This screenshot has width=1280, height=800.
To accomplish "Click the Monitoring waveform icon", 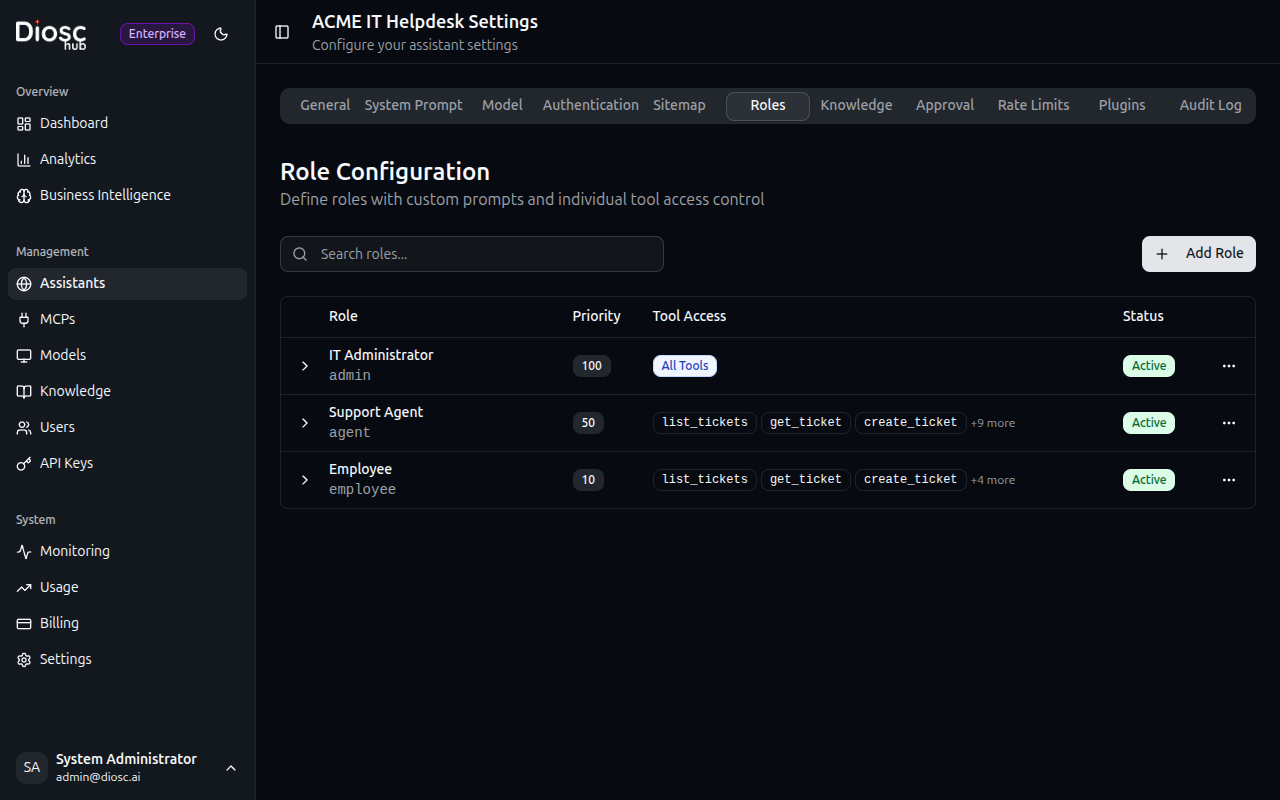I will click(23, 551).
